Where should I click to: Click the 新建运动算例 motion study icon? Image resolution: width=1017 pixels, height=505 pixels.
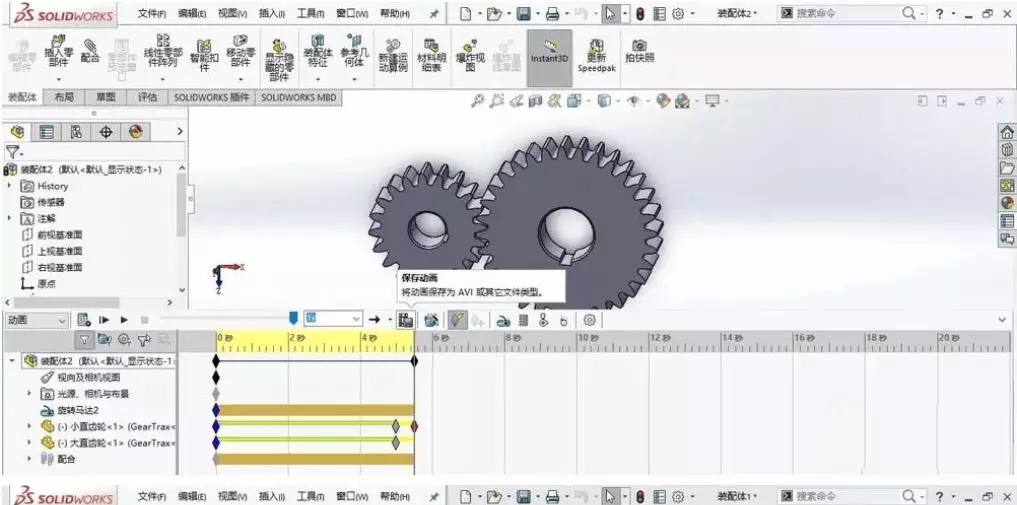tap(392, 54)
